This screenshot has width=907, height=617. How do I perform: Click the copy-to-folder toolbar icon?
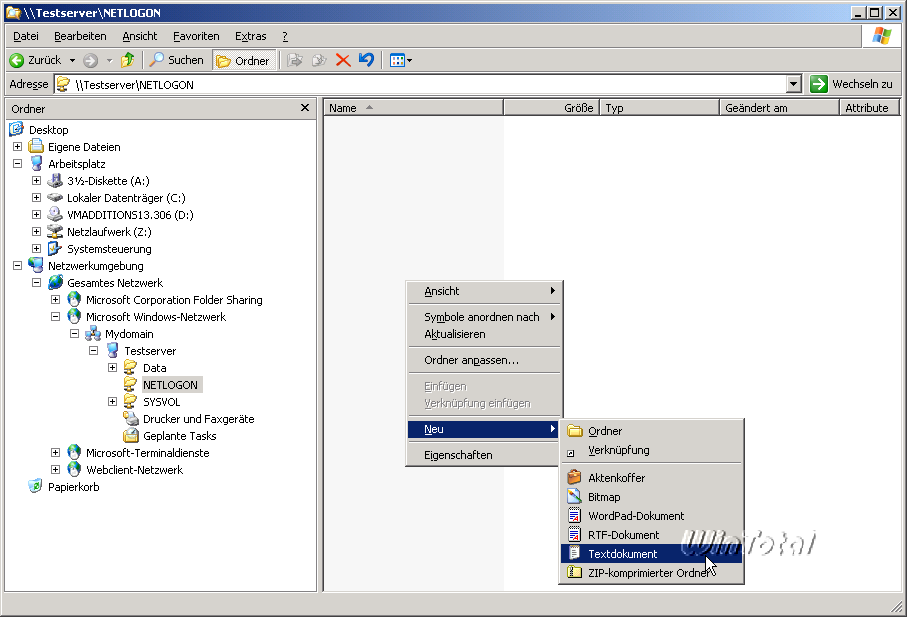[x=319, y=60]
